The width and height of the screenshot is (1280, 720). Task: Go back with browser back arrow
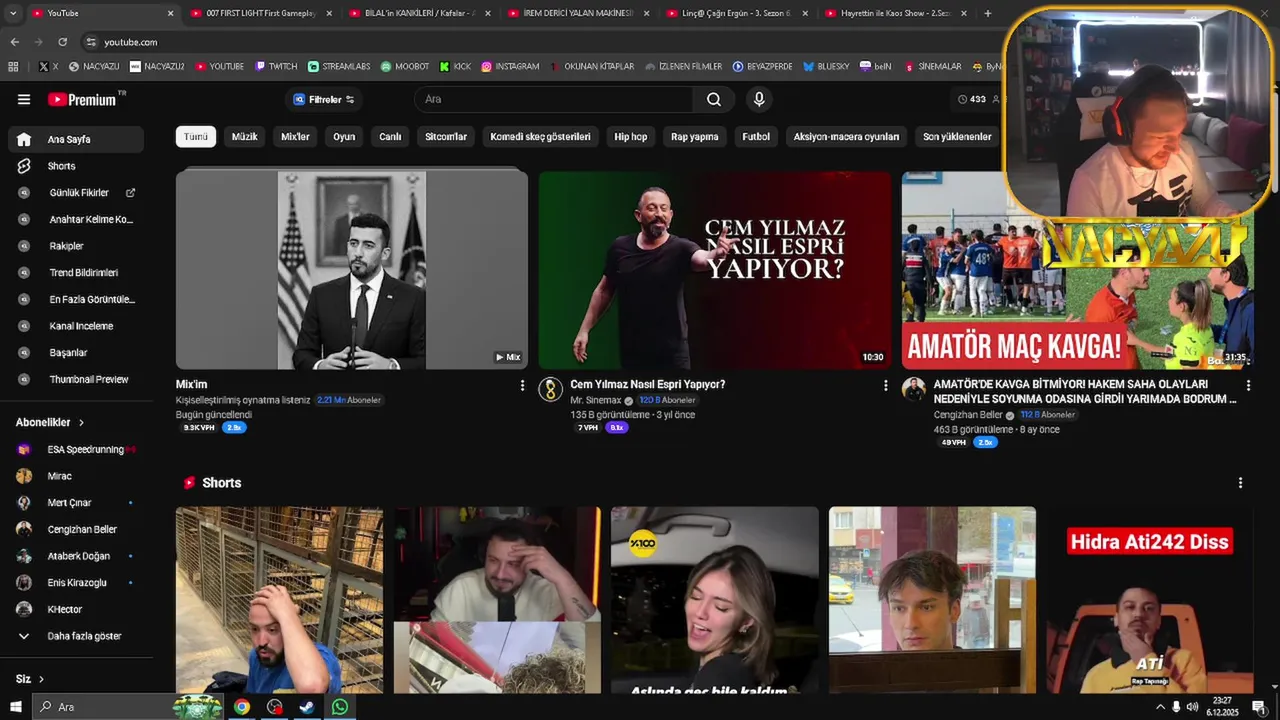pyautogui.click(x=14, y=42)
